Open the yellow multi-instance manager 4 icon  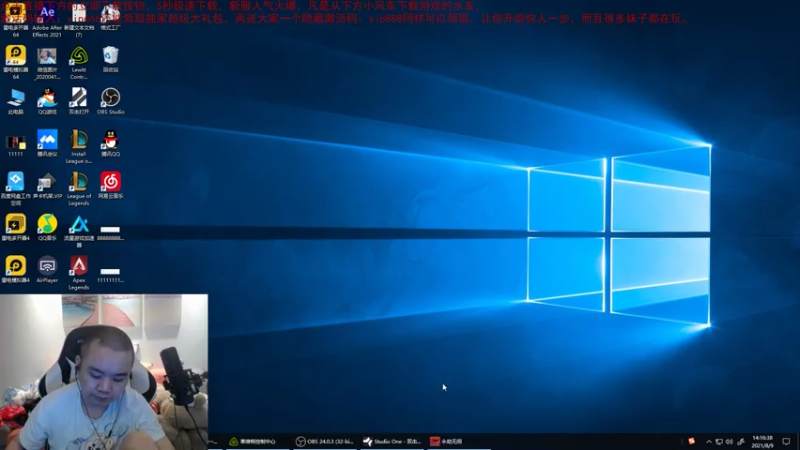(16, 228)
